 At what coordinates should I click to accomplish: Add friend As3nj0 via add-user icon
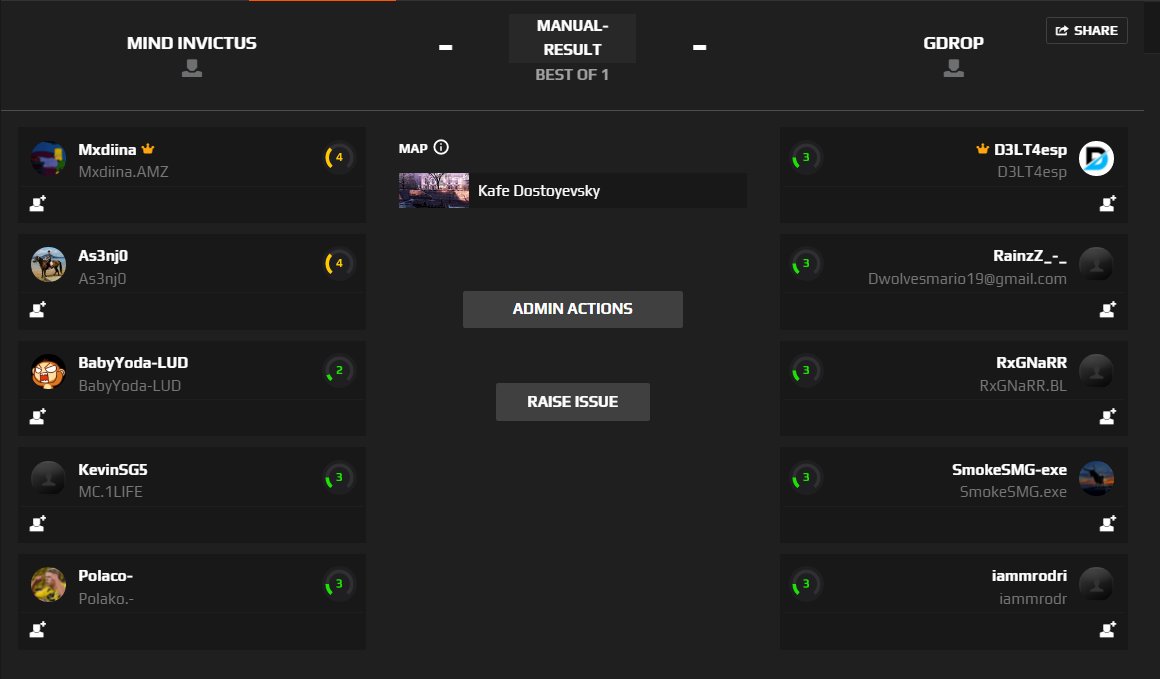(38, 310)
